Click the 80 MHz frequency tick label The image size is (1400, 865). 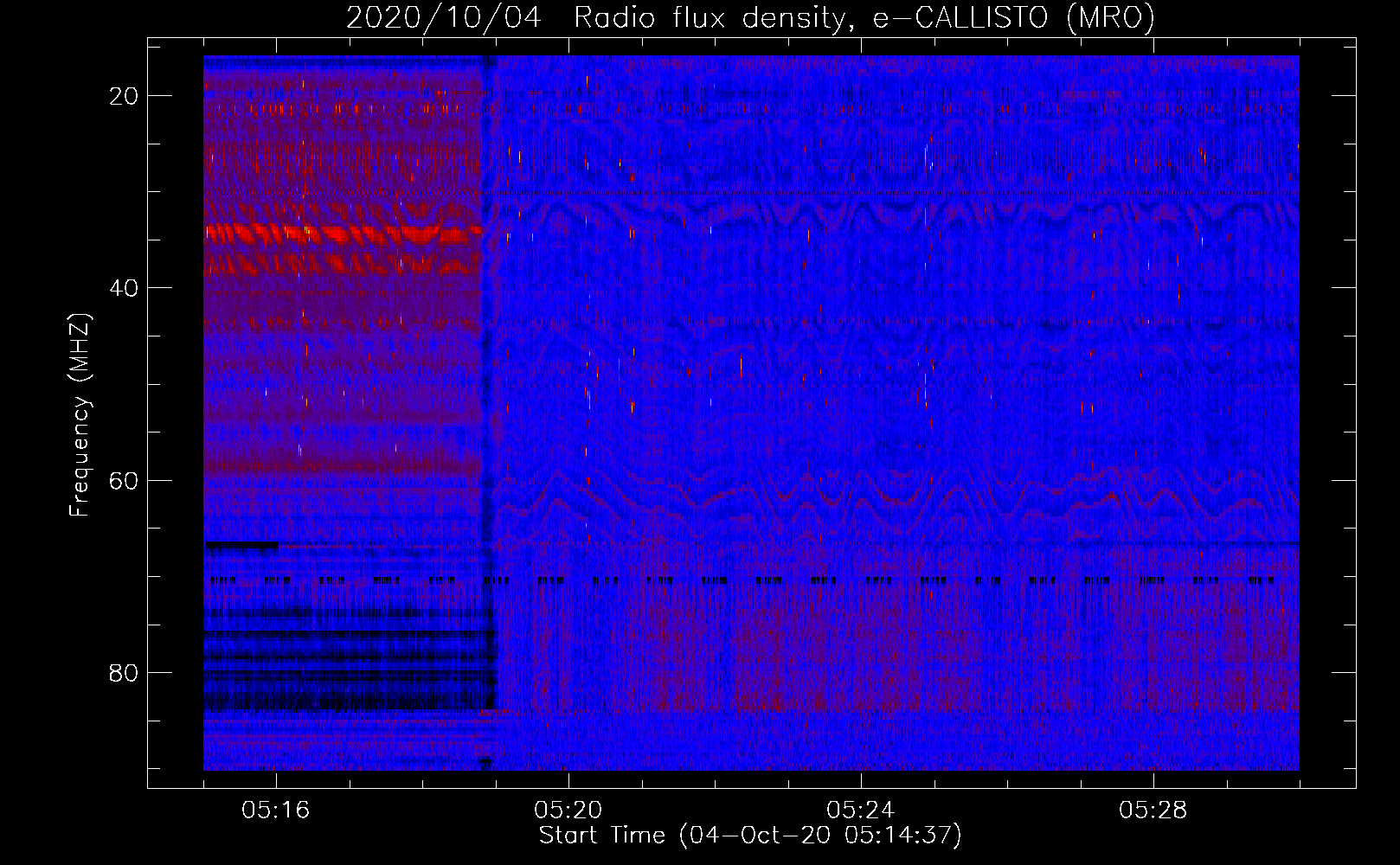(x=124, y=672)
